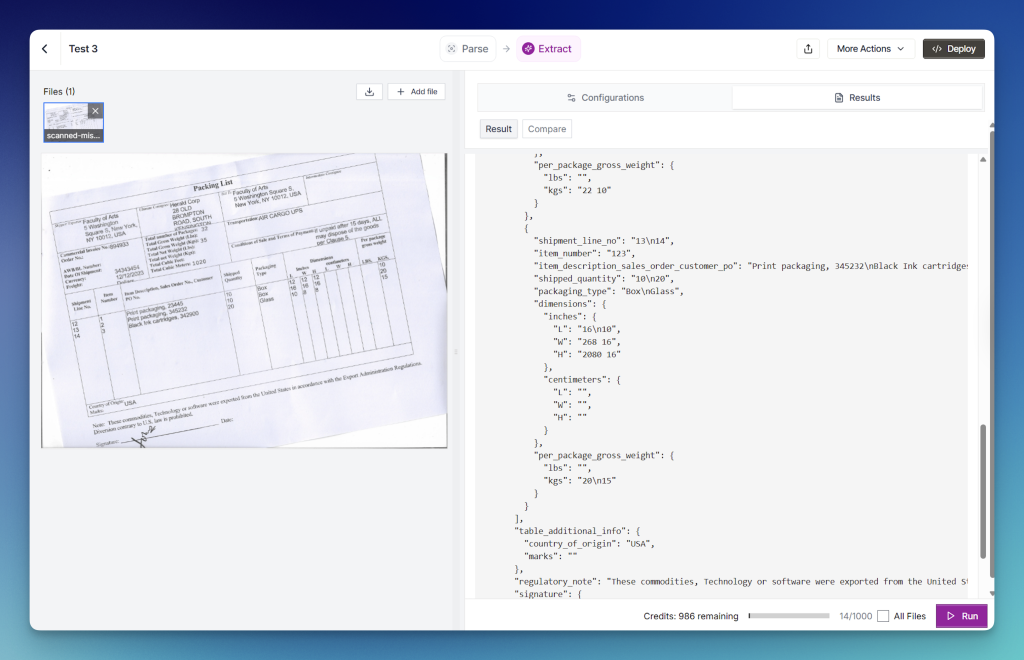Viewport: 1024px width, 660px height.
Task: Open the More Actions dropdown
Action: click(x=870, y=49)
